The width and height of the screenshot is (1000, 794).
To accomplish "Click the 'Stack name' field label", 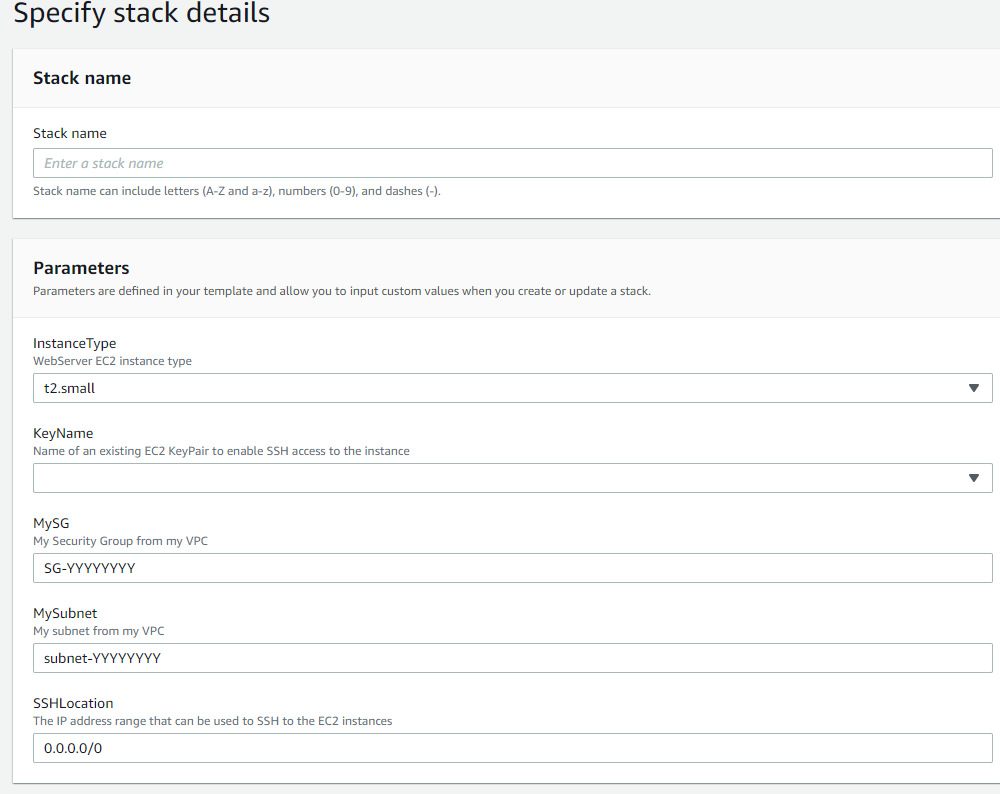I will (70, 133).
